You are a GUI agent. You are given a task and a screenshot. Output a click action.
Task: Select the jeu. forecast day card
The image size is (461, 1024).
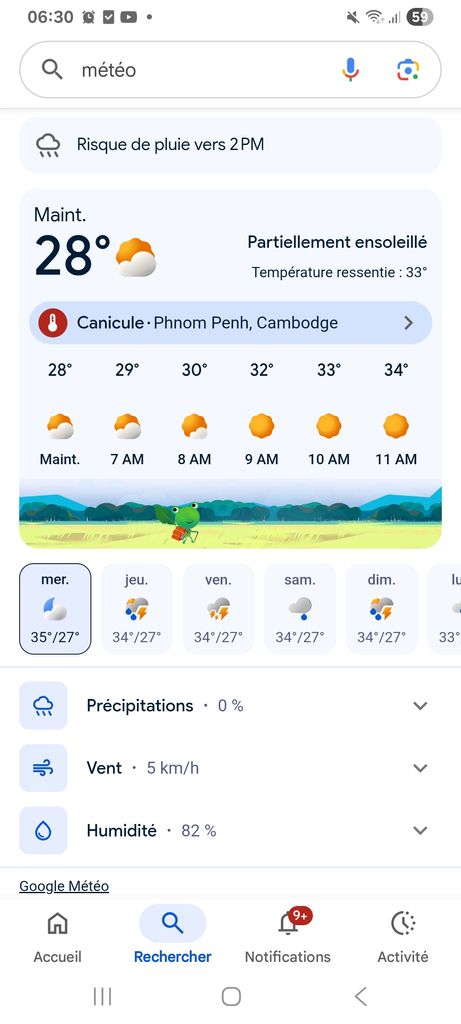(x=136, y=609)
